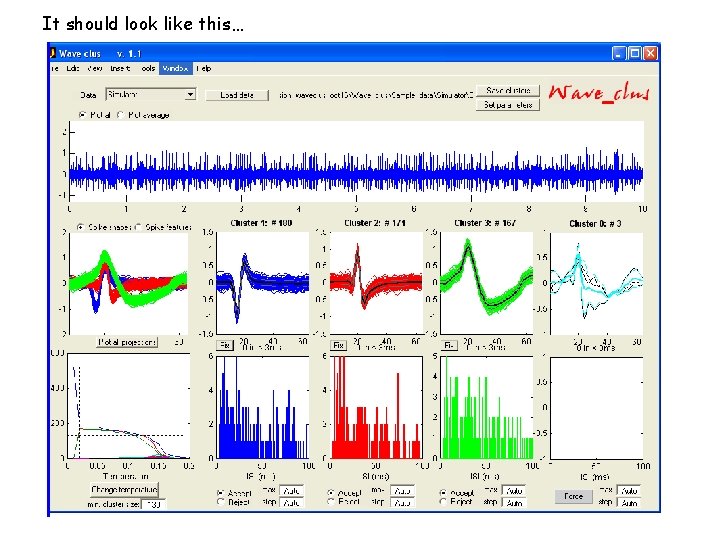The width and height of the screenshot is (720, 540).
Task: Click the Fix button under Cluster 2
Action: (338, 345)
